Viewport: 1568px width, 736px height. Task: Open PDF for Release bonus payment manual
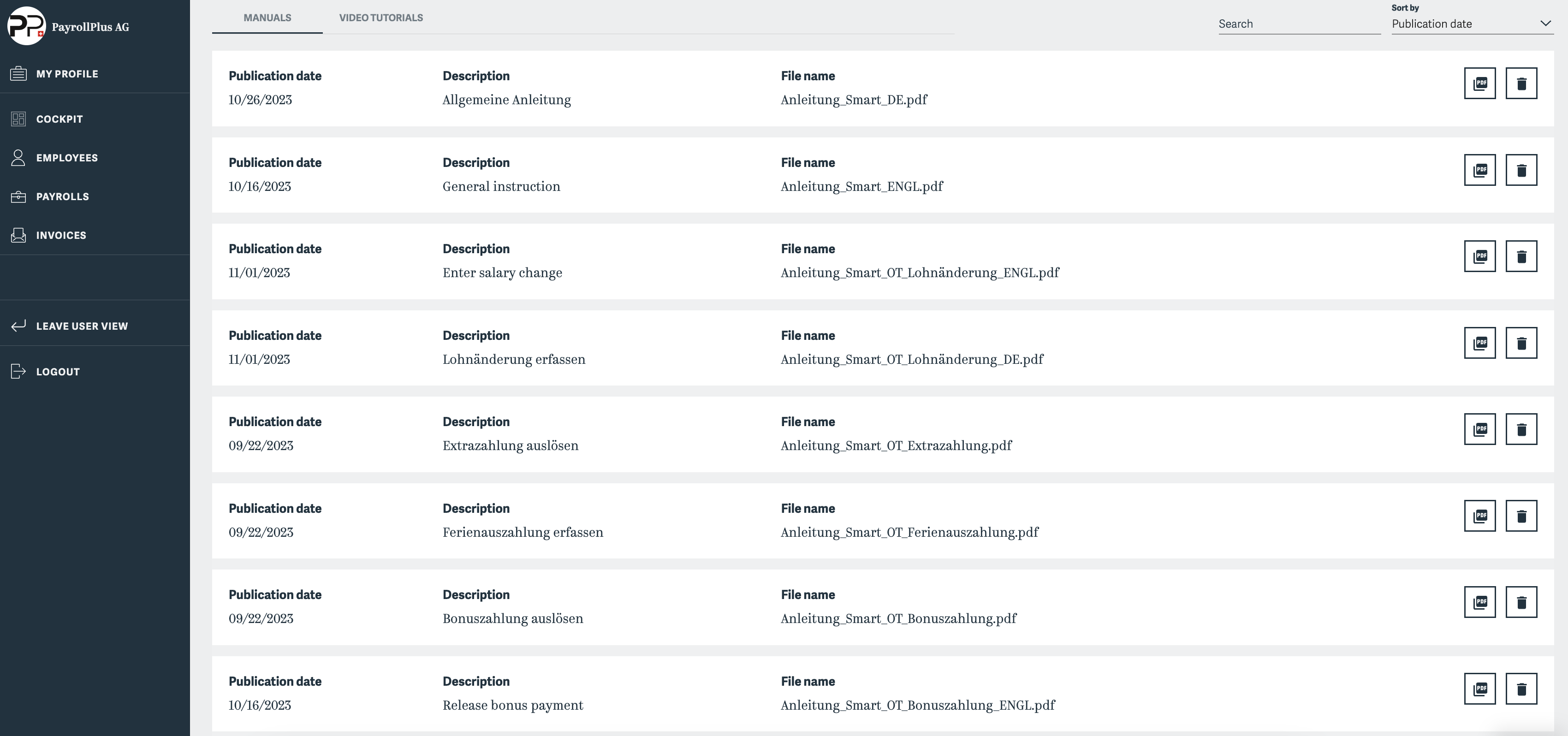[1480, 689]
